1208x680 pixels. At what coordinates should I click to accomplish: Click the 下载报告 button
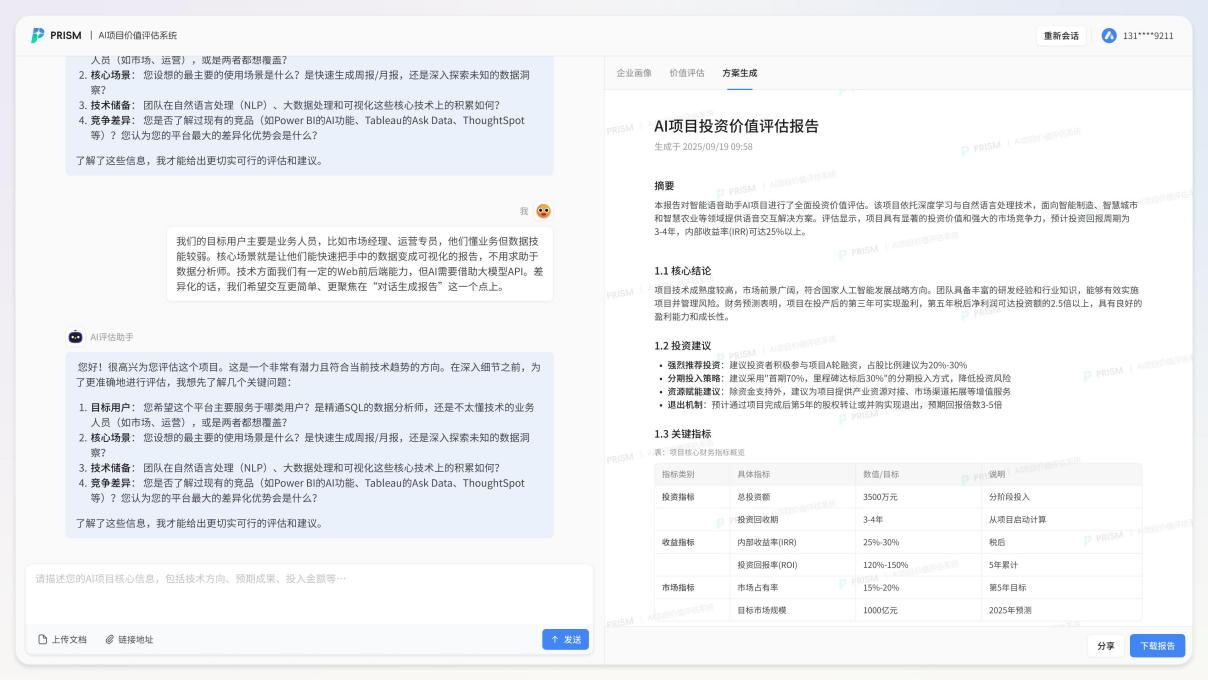click(1157, 646)
